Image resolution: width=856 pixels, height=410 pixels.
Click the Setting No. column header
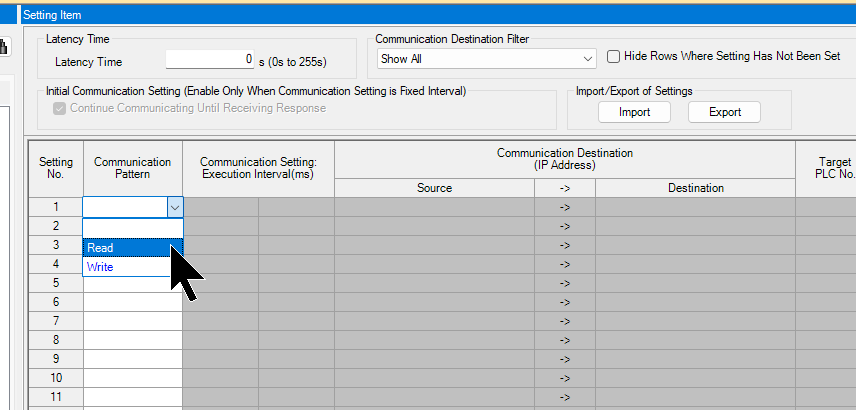[56, 168]
